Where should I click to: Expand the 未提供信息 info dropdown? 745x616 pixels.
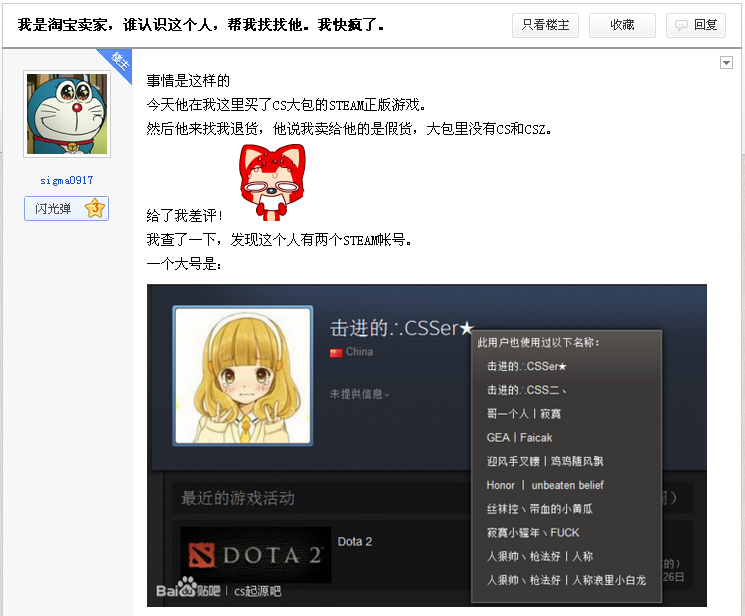pos(359,394)
